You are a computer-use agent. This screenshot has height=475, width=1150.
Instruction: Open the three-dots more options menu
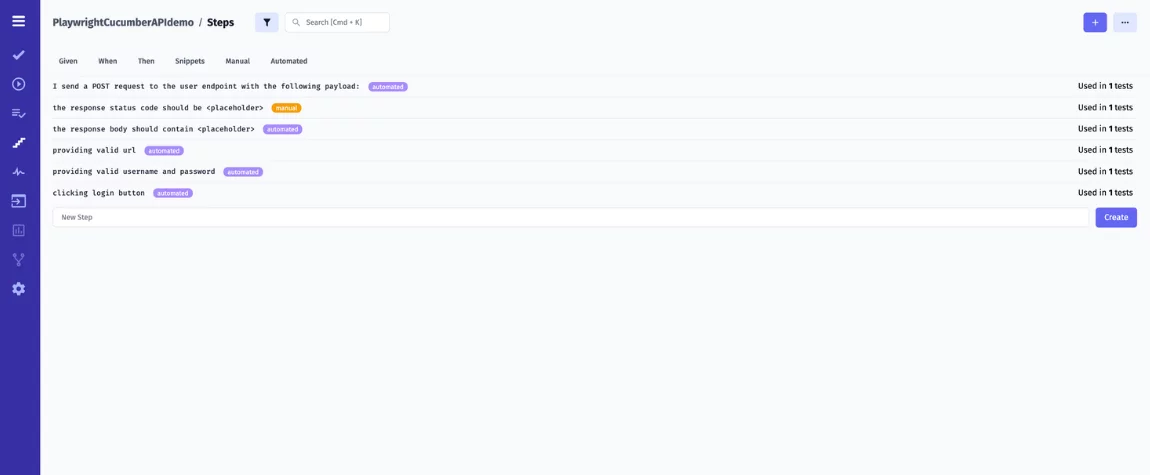point(1124,22)
